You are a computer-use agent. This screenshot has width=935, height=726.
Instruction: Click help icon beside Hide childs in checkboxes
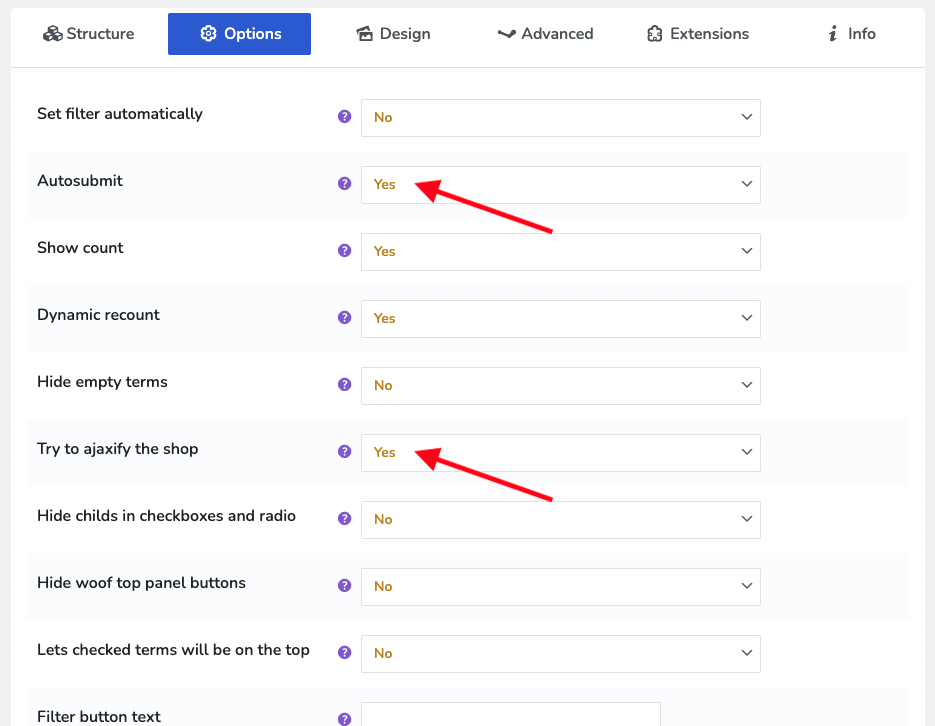(344, 519)
